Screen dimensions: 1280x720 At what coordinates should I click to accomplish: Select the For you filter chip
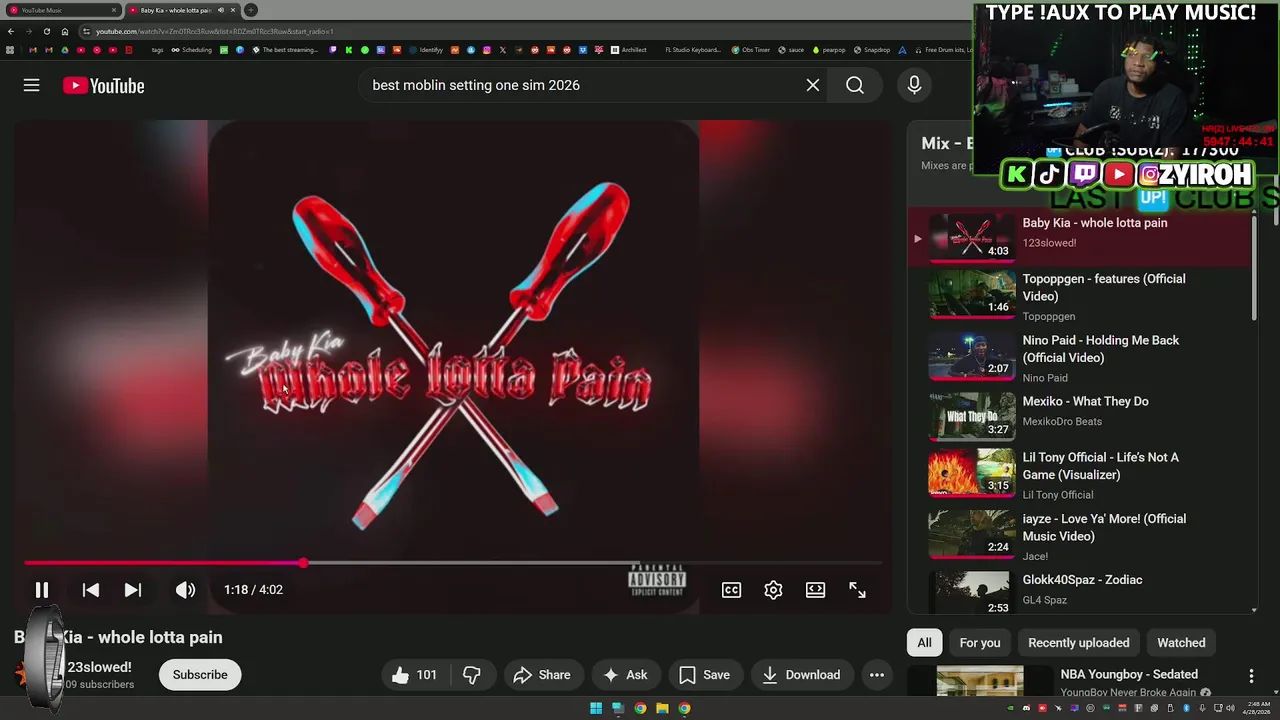980,643
